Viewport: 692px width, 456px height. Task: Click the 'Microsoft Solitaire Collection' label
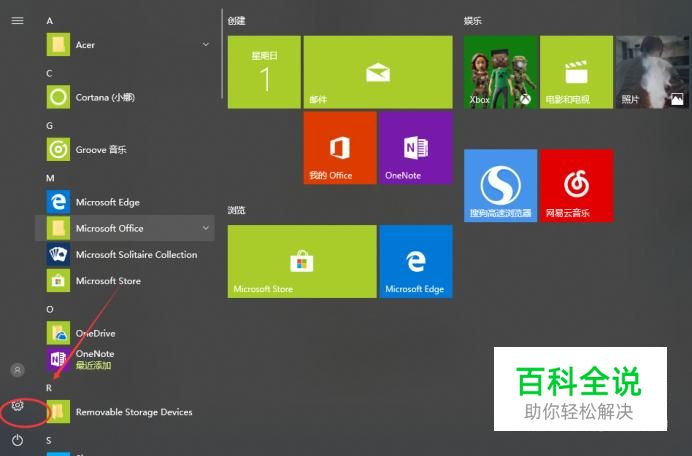click(x=136, y=255)
